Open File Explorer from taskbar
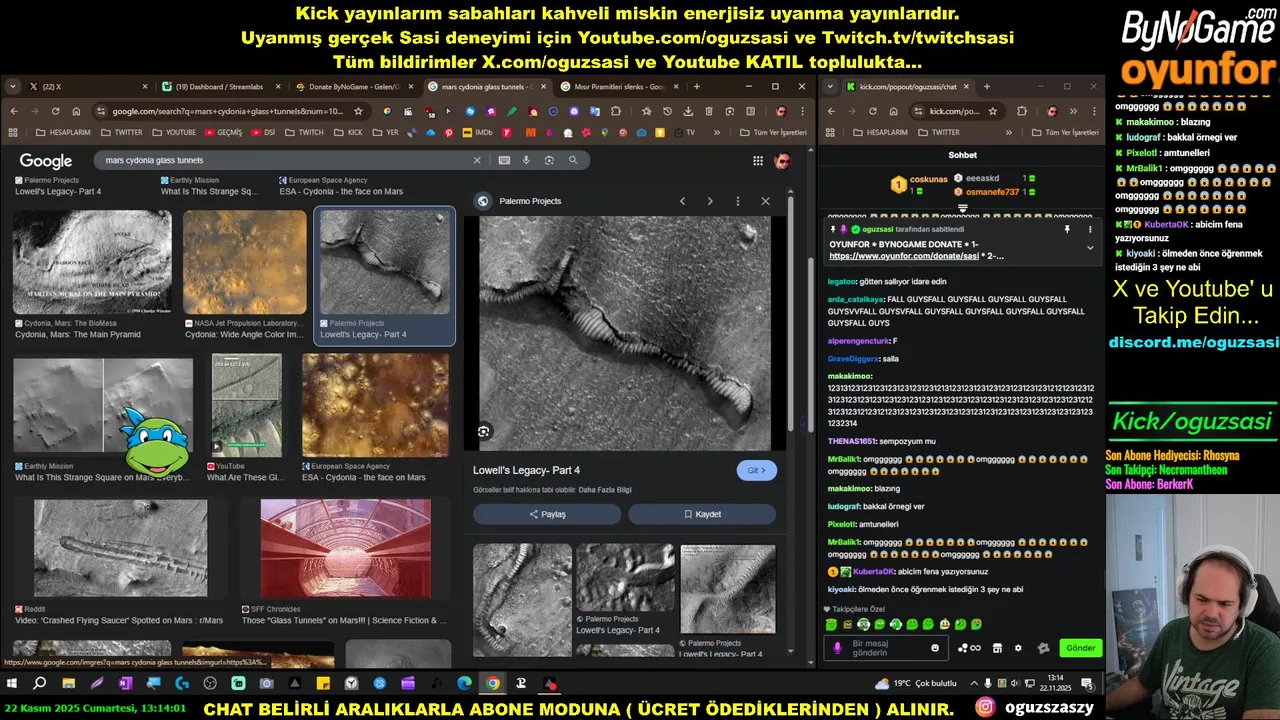This screenshot has width=1280, height=720. point(68,684)
